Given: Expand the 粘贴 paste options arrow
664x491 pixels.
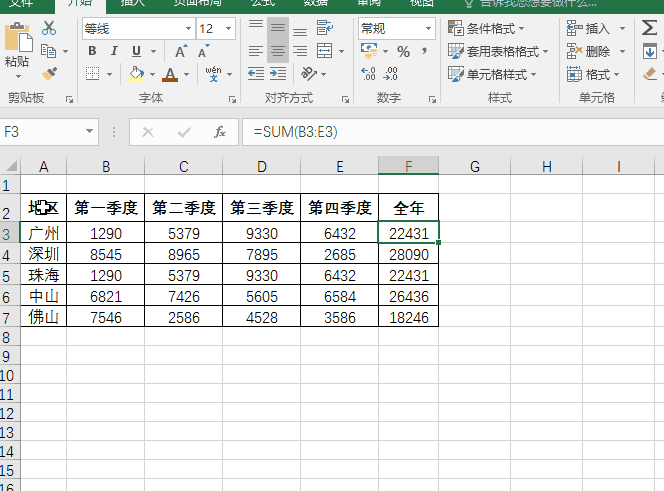Looking at the screenshot, I should click(x=18, y=77).
